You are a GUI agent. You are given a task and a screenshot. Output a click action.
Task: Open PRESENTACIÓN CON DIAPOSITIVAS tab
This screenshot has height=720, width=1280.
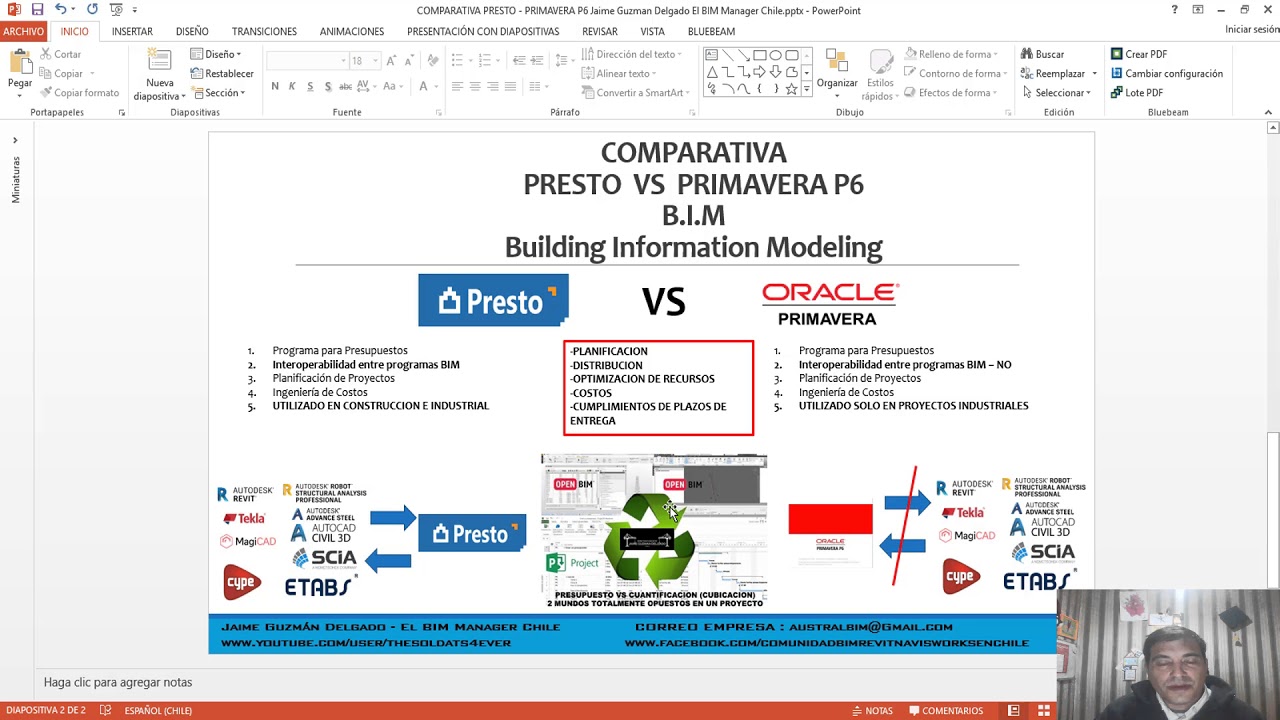pos(483,31)
